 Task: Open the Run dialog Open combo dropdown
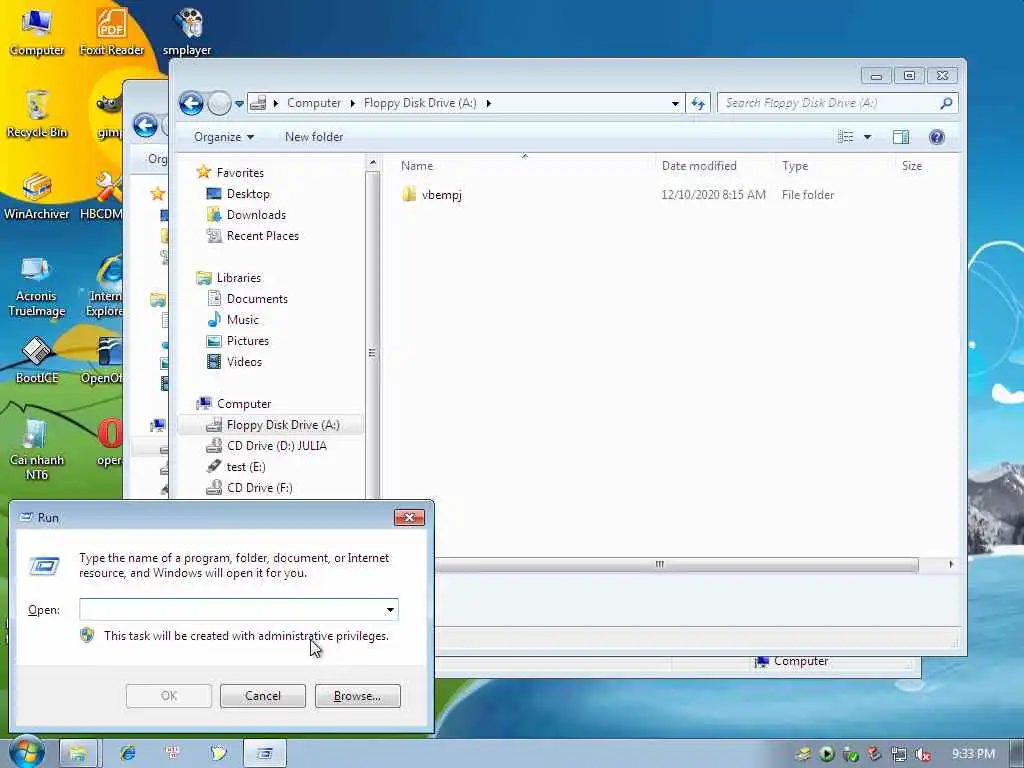pos(390,610)
